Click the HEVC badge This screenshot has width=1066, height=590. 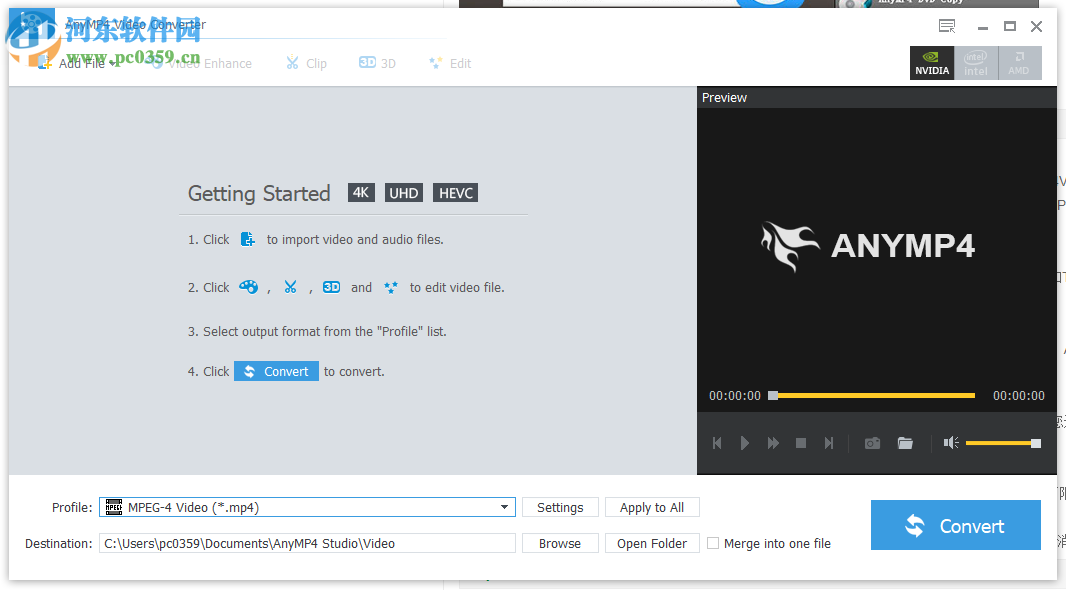point(455,193)
